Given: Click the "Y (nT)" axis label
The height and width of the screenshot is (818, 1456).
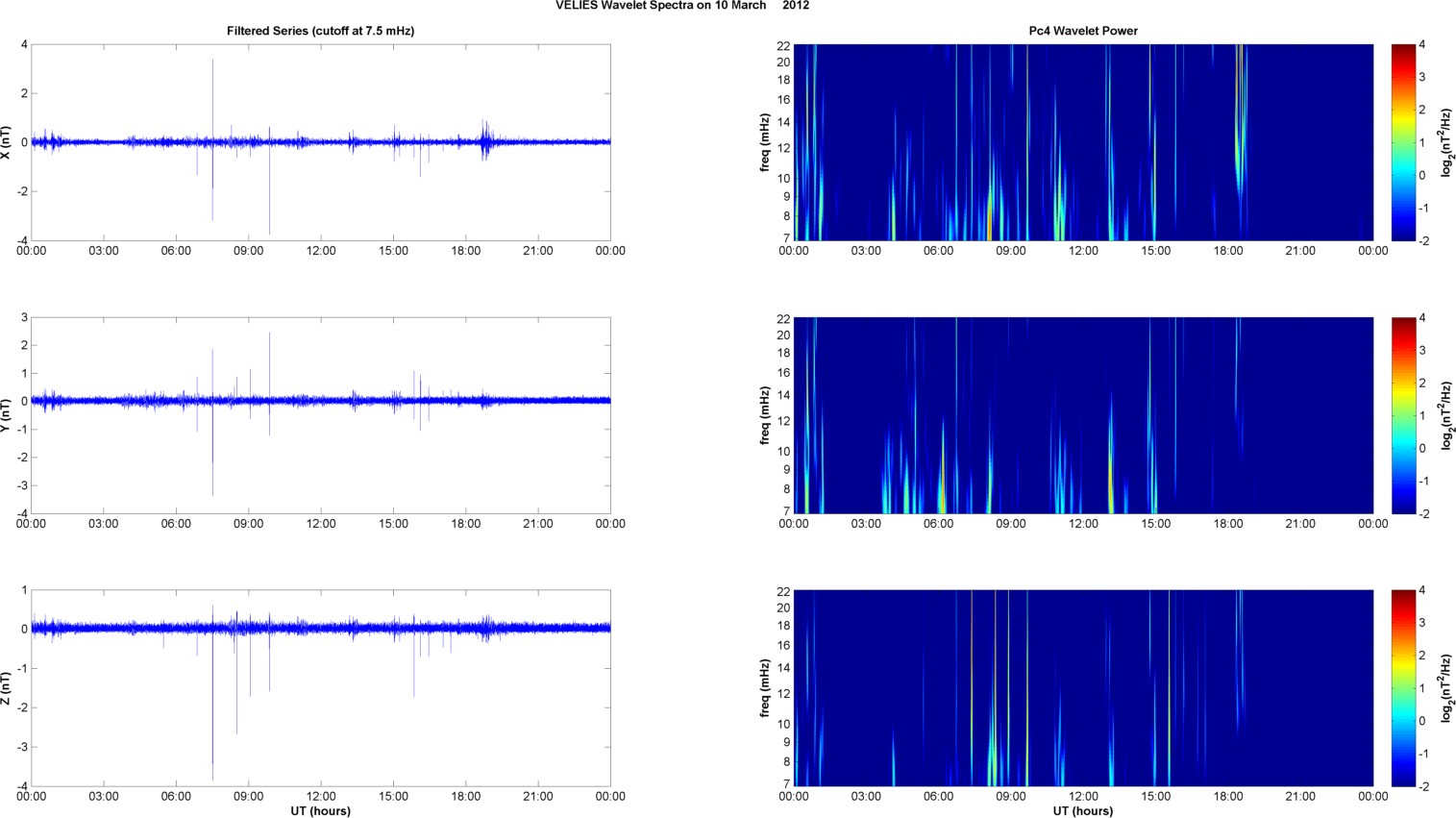Looking at the screenshot, I should pyautogui.click(x=7, y=415).
